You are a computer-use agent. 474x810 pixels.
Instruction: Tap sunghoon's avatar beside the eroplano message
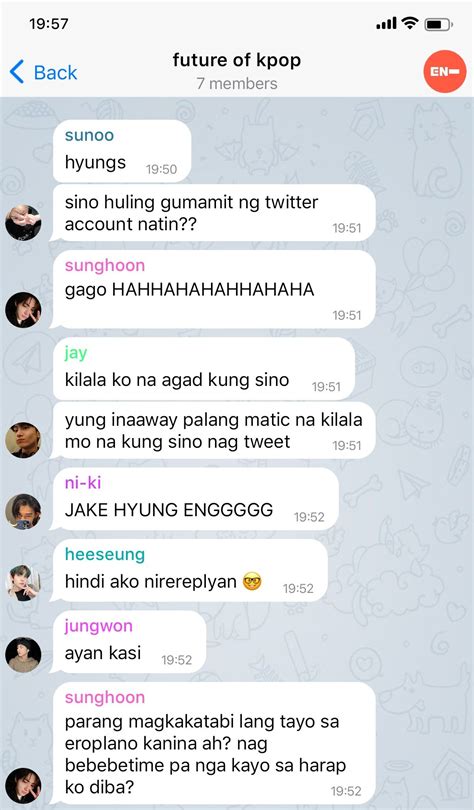tap(23, 785)
